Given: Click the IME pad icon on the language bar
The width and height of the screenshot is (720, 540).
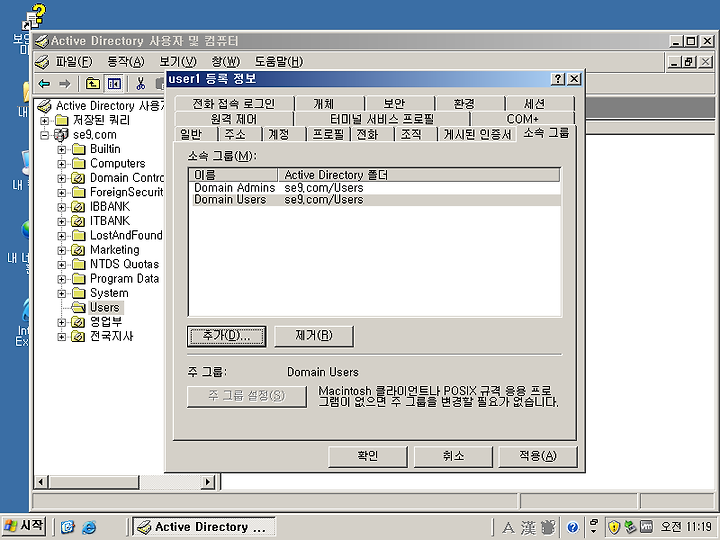Looking at the screenshot, I should tap(548, 528).
